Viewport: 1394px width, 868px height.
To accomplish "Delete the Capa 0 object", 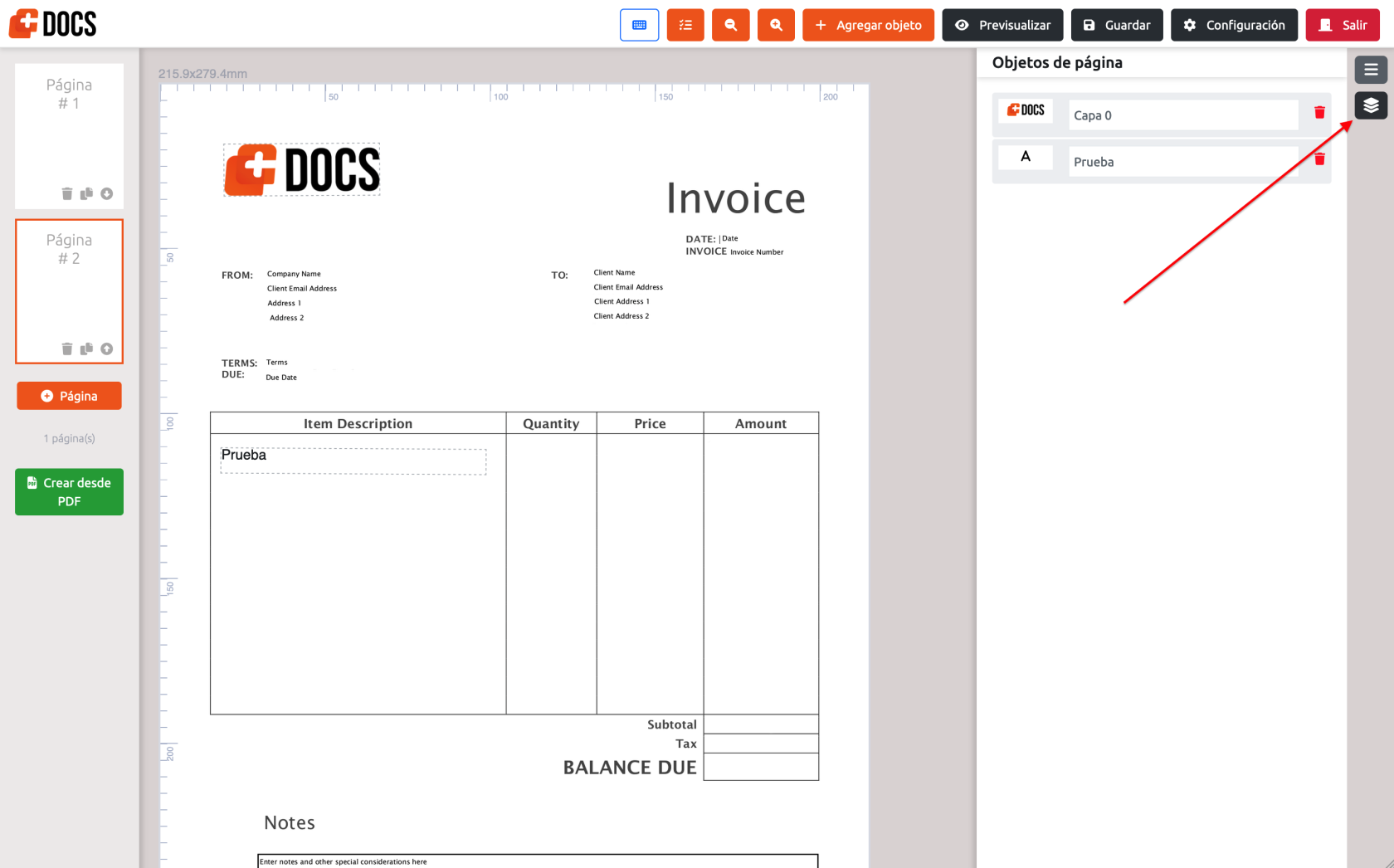I will 1319,113.
